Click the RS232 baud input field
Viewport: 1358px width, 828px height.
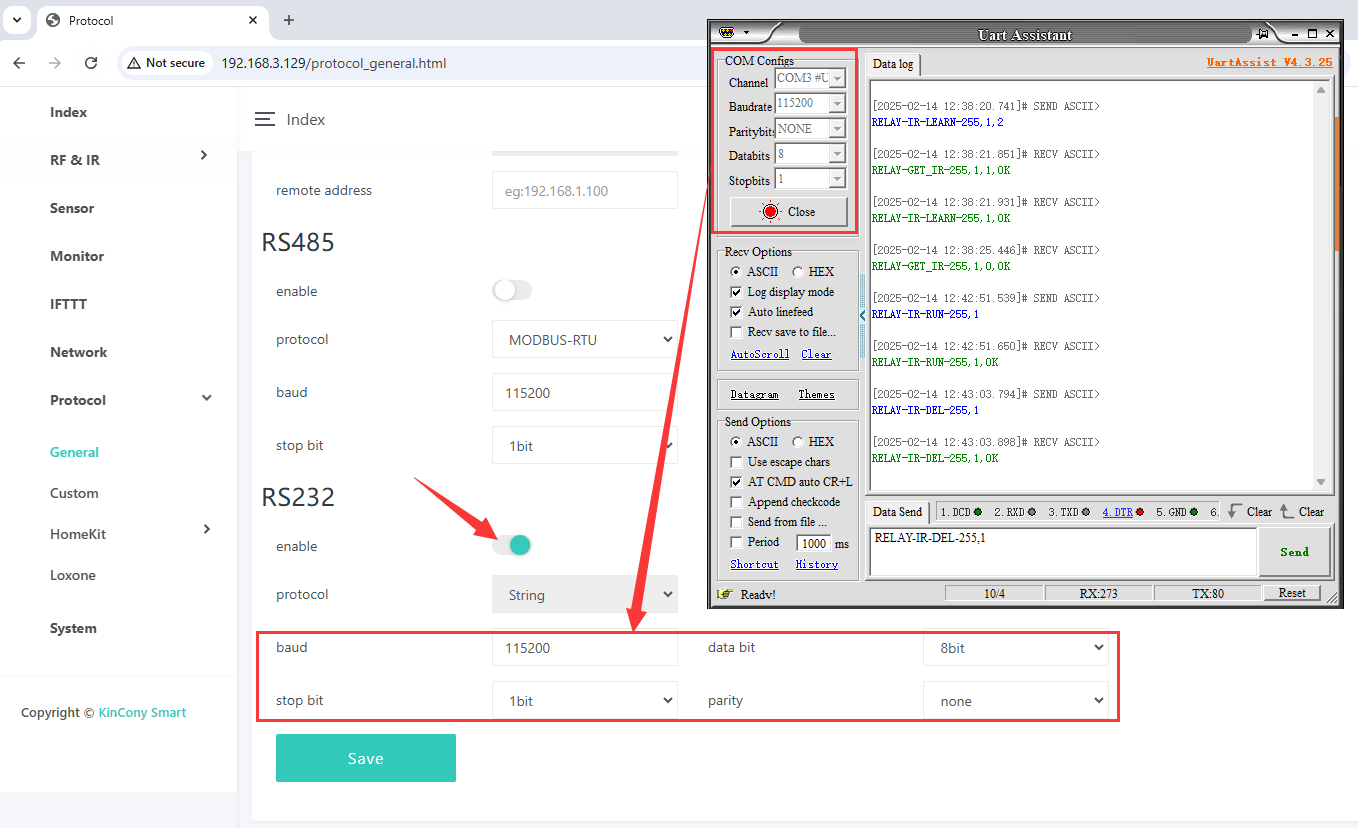(x=584, y=648)
